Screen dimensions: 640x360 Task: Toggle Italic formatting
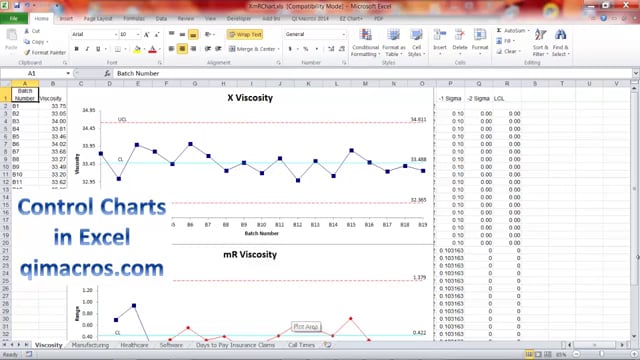click(x=87, y=49)
